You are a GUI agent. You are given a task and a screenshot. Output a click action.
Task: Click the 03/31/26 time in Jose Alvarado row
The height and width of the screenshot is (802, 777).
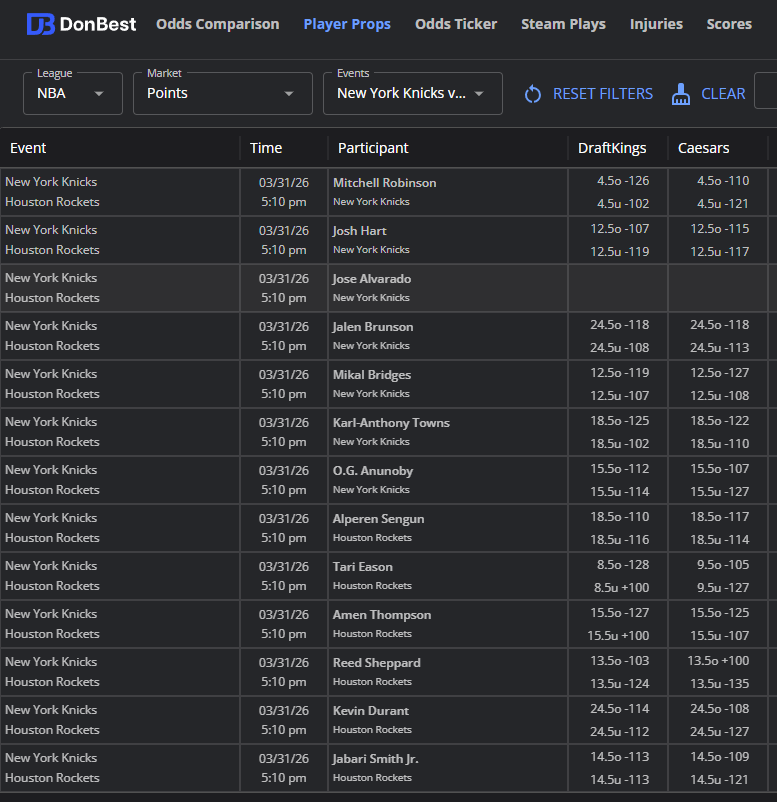[284, 279]
